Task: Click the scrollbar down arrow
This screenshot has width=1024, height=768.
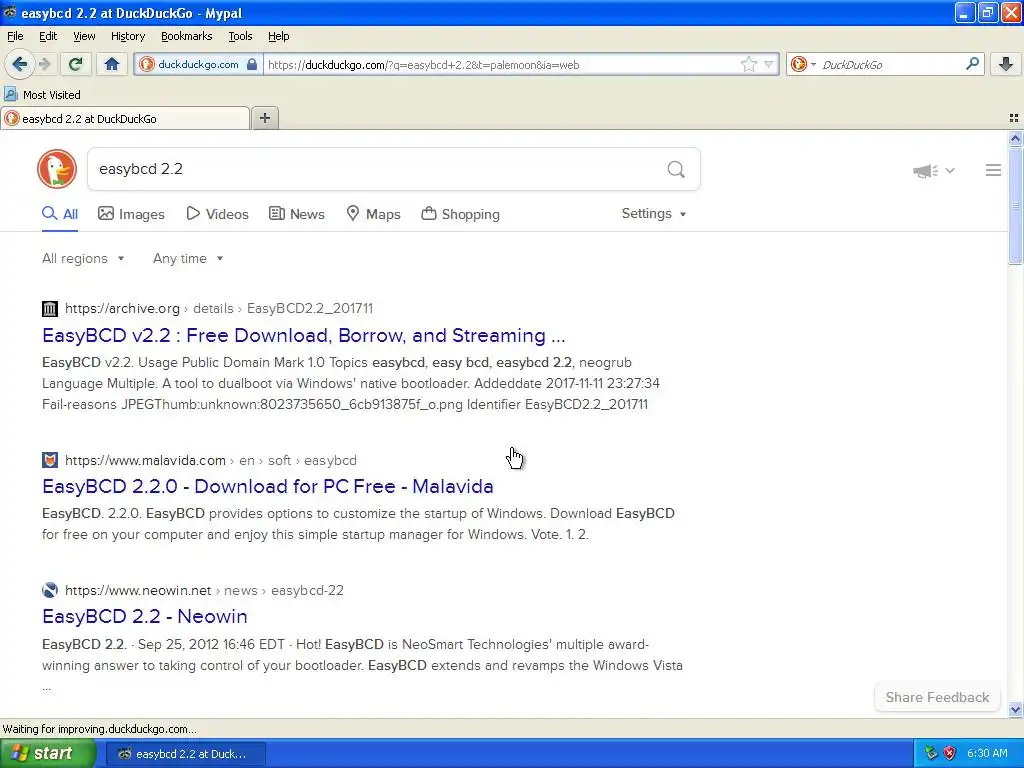Action: [x=1015, y=709]
